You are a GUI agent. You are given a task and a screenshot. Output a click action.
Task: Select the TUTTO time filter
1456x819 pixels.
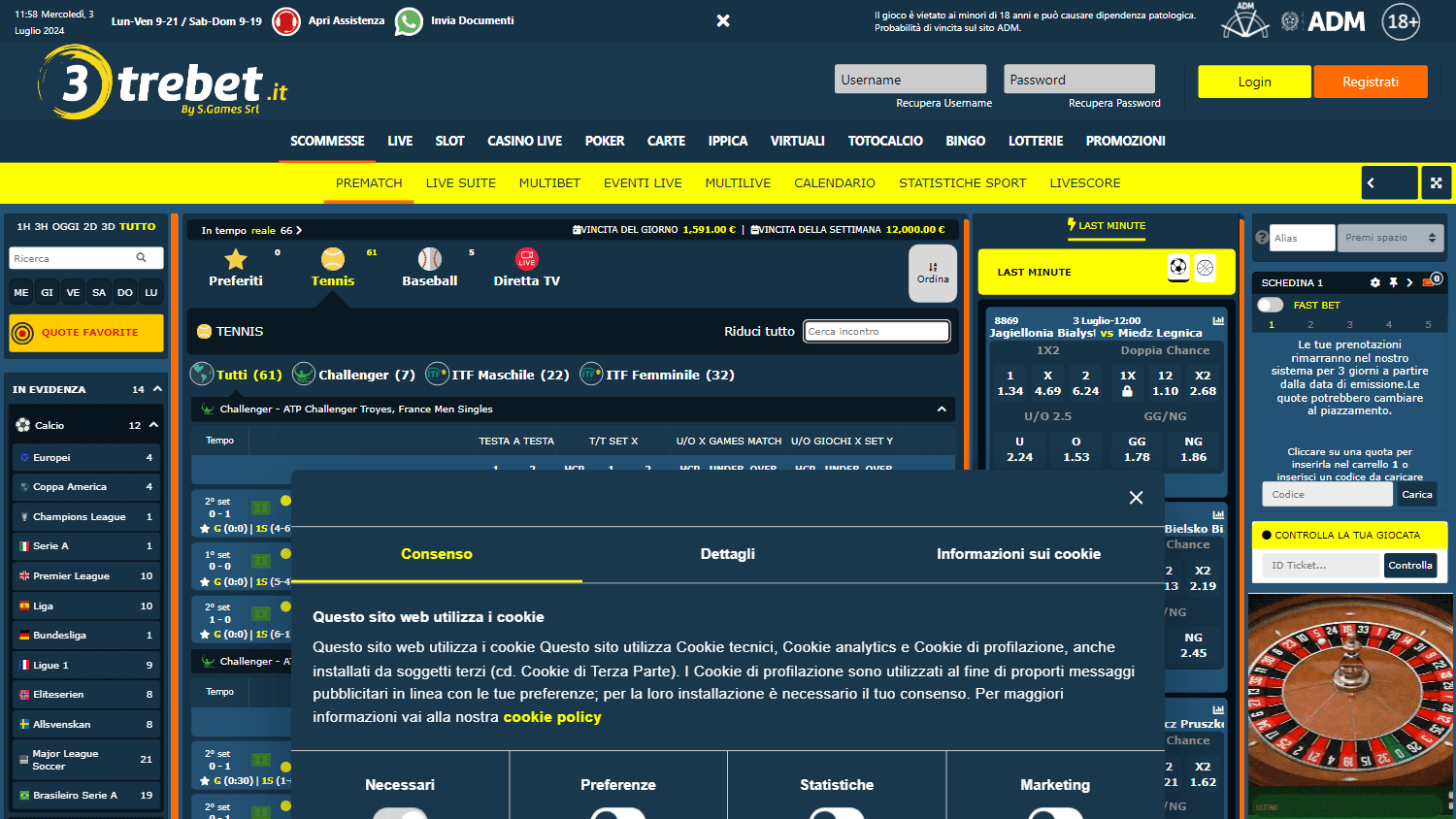pos(138,226)
